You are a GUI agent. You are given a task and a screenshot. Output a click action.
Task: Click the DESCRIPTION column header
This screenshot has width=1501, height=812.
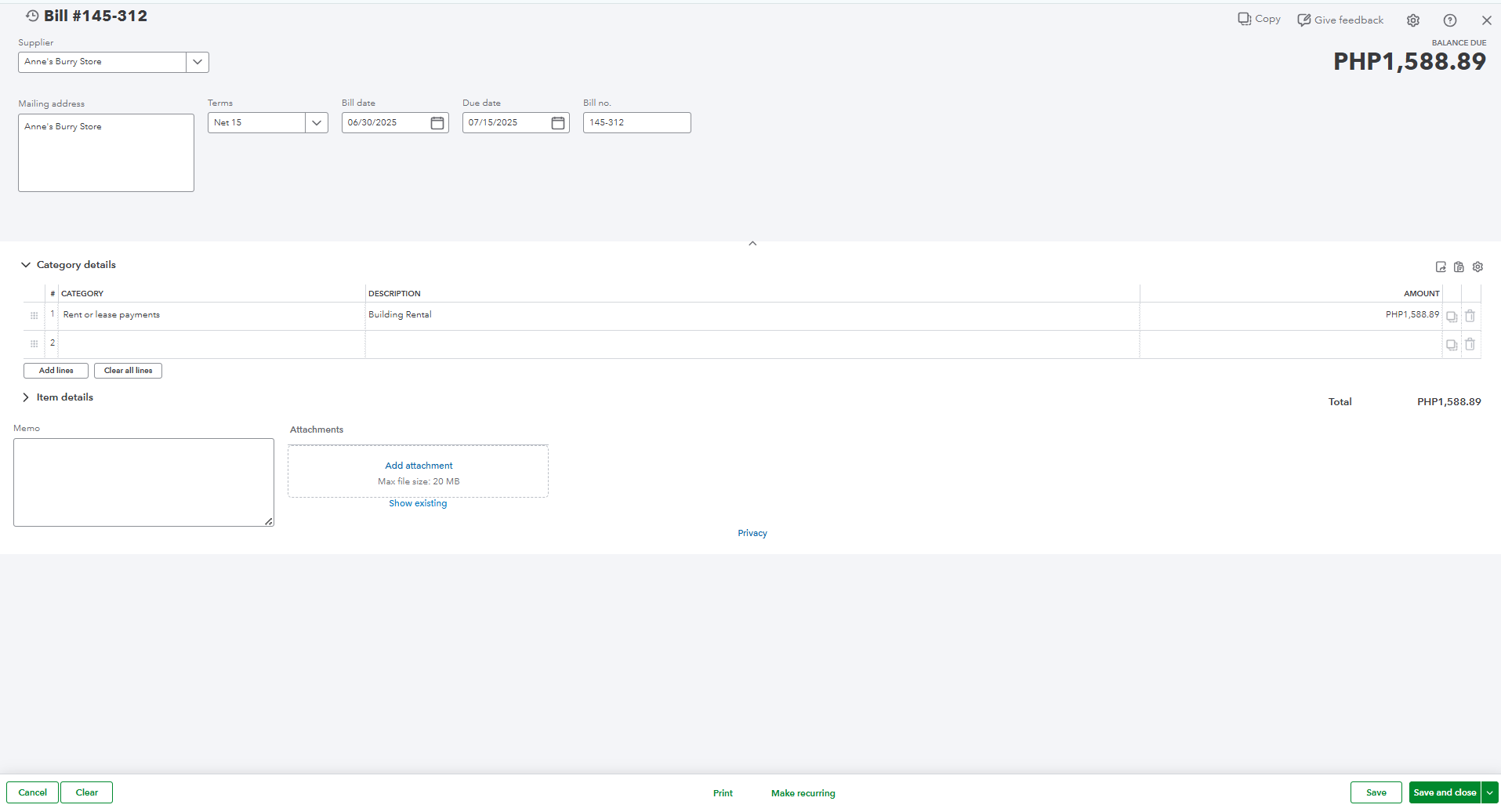[394, 294]
